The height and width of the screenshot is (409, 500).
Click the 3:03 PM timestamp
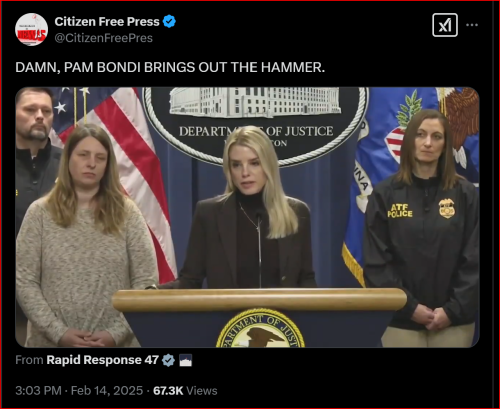click(x=38, y=390)
